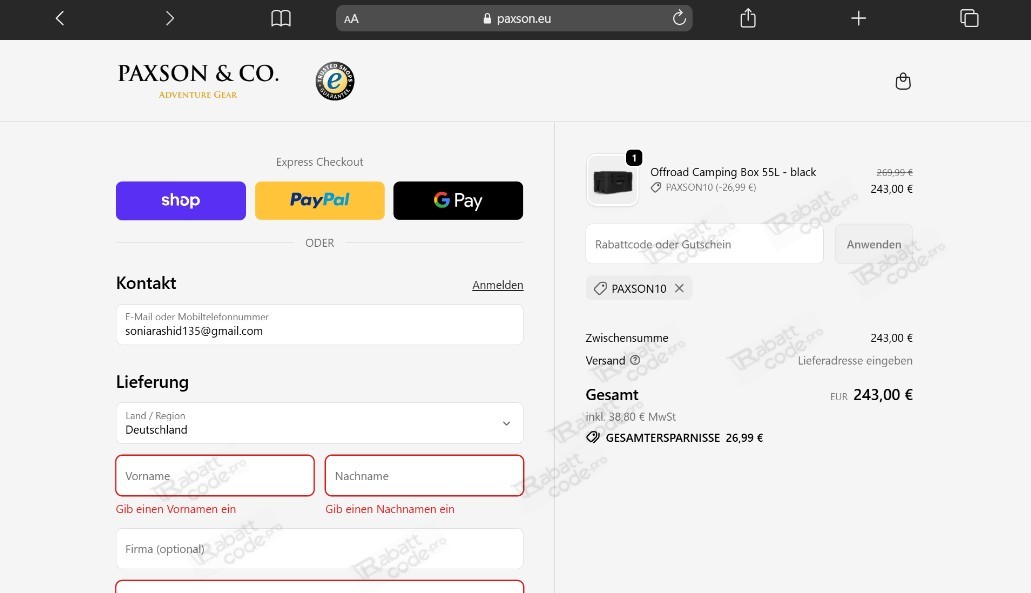Viewport: 1031px width, 593px height.
Task: Click the Anmelden login link
Action: tap(498, 285)
